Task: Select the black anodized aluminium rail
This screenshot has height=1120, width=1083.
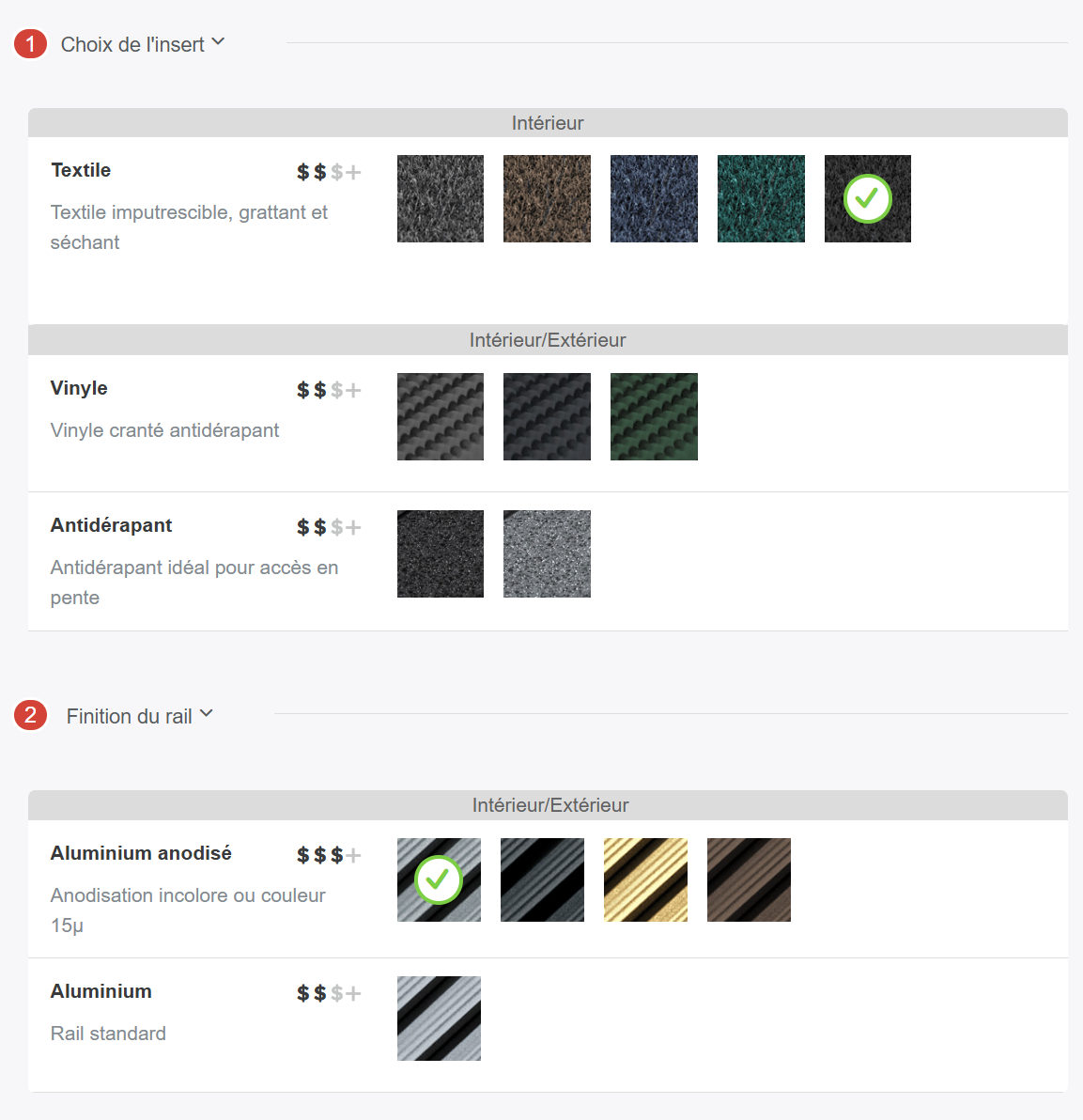Action: click(x=542, y=879)
